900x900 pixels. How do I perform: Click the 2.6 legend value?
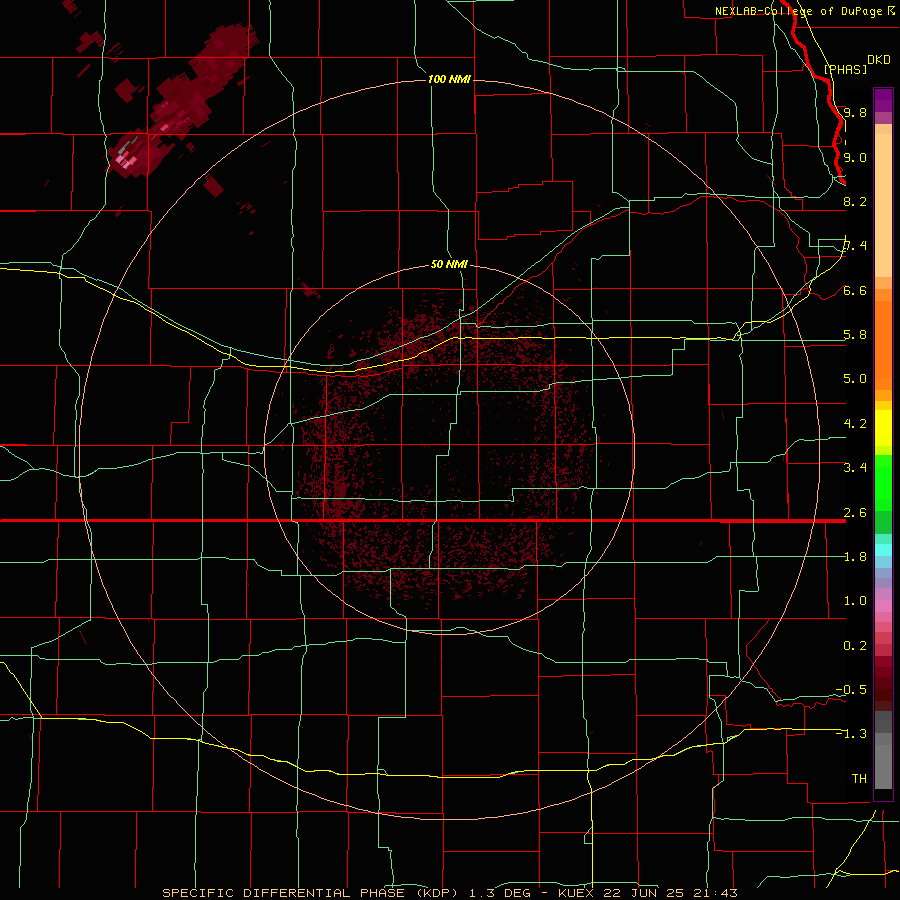(x=855, y=513)
